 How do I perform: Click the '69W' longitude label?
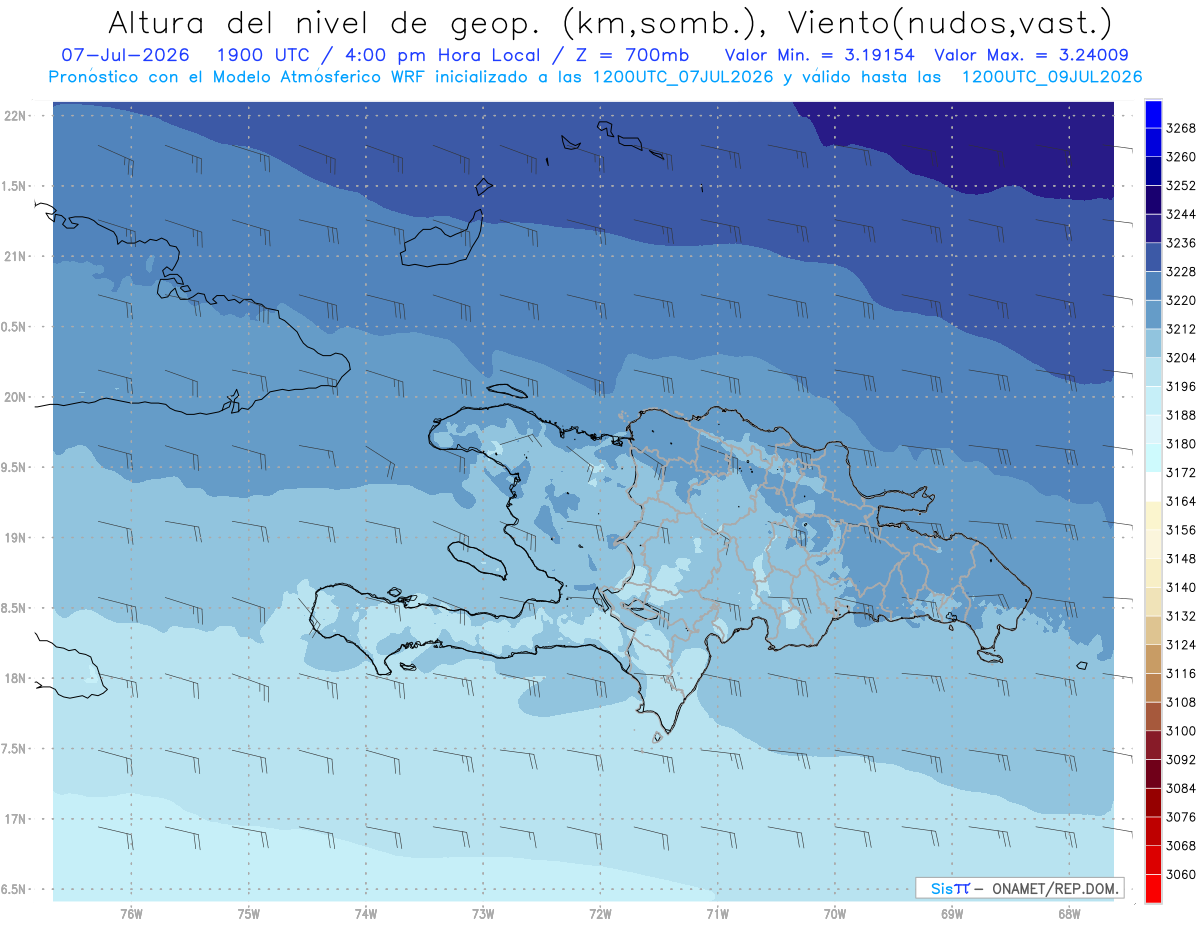pos(952,914)
